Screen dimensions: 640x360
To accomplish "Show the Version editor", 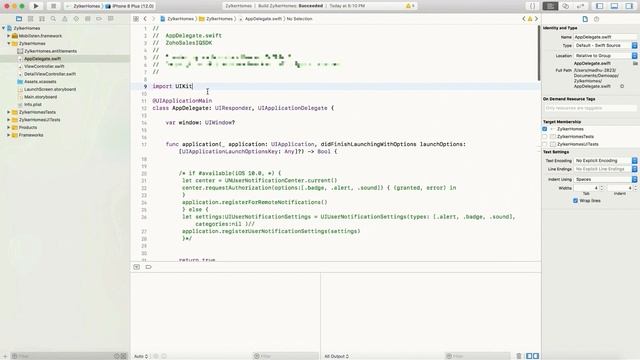I will (x=580, y=6).
